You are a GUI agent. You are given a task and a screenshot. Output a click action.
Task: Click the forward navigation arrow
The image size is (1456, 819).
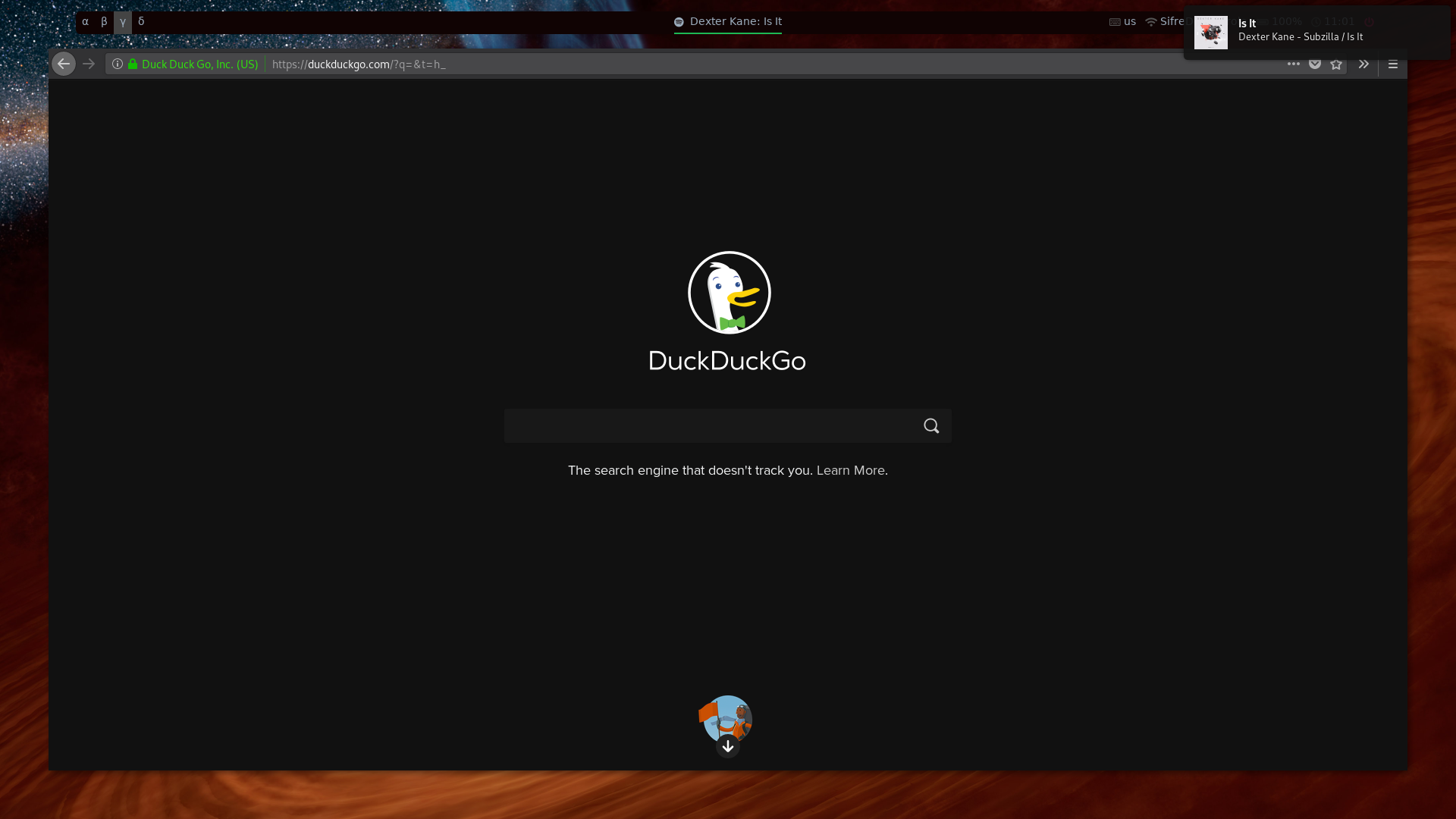89,64
